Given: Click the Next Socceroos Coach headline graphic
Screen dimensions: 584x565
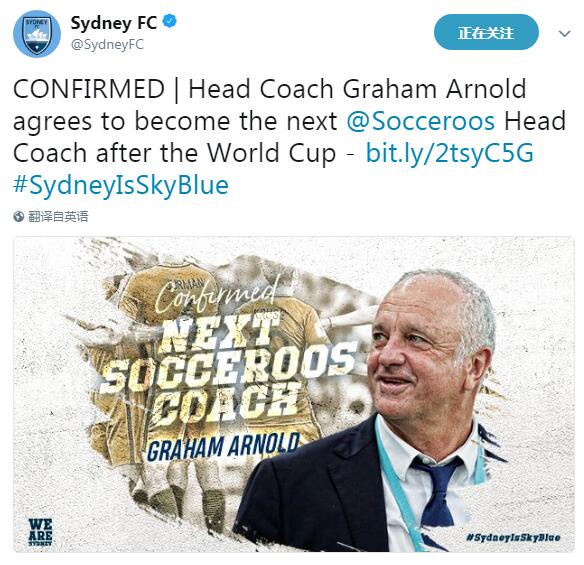Looking at the screenshot, I should point(227,372).
